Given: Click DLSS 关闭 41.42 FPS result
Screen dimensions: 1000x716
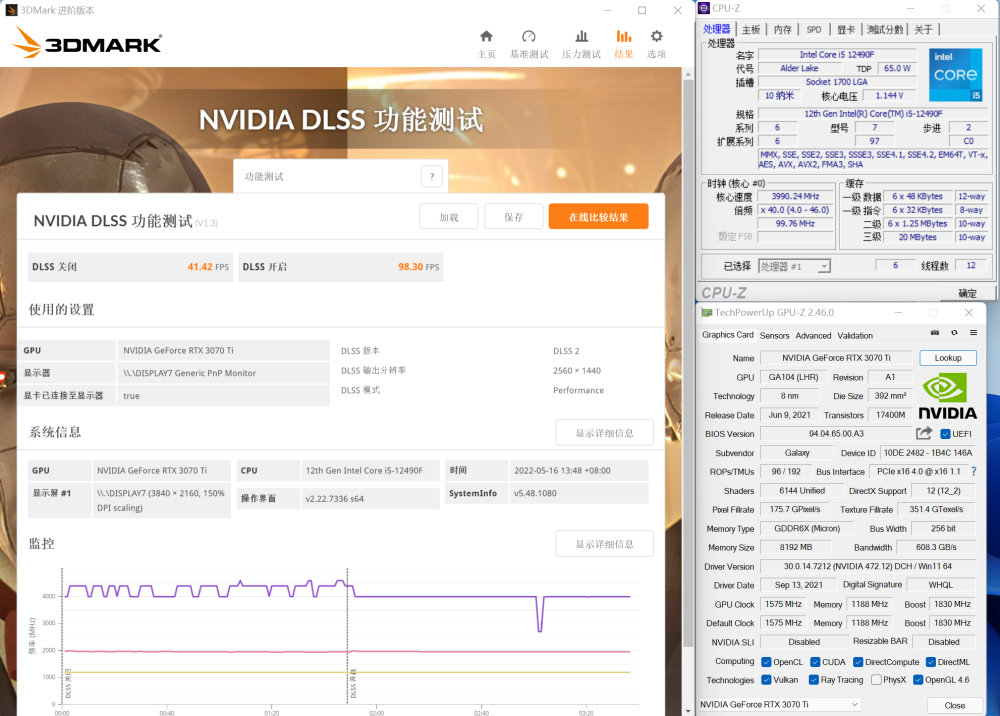Looking at the screenshot, I should [x=130, y=267].
